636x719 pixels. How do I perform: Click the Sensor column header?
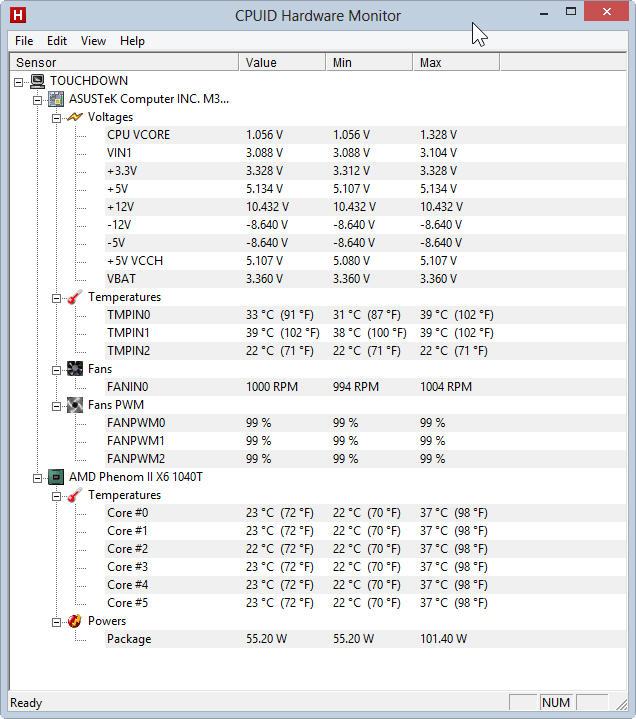[124, 62]
